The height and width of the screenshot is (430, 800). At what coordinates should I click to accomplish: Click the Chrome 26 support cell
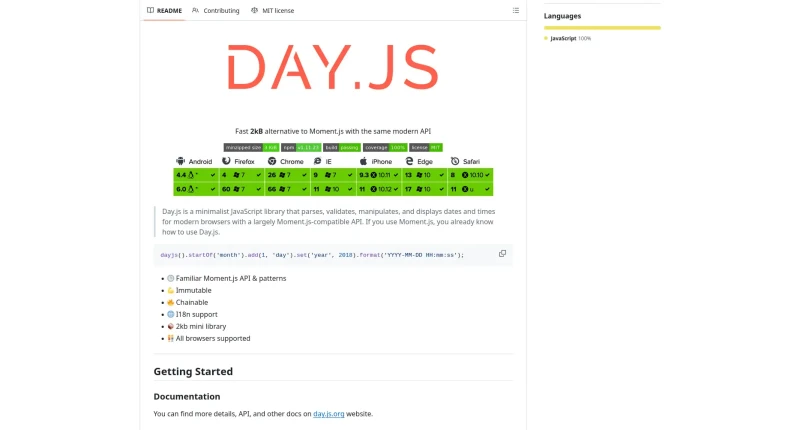click(287, 175)
